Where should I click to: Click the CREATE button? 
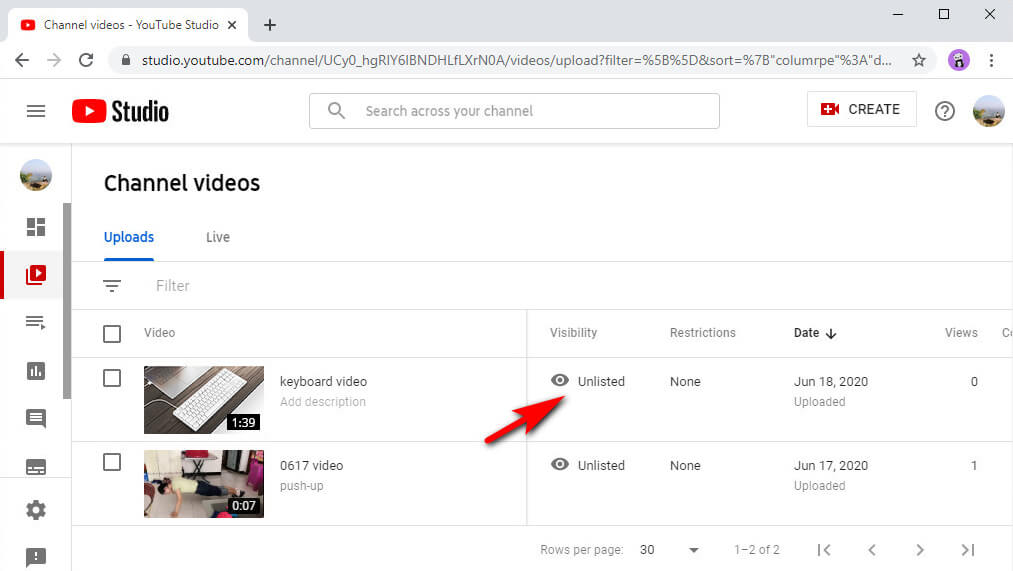861,110
